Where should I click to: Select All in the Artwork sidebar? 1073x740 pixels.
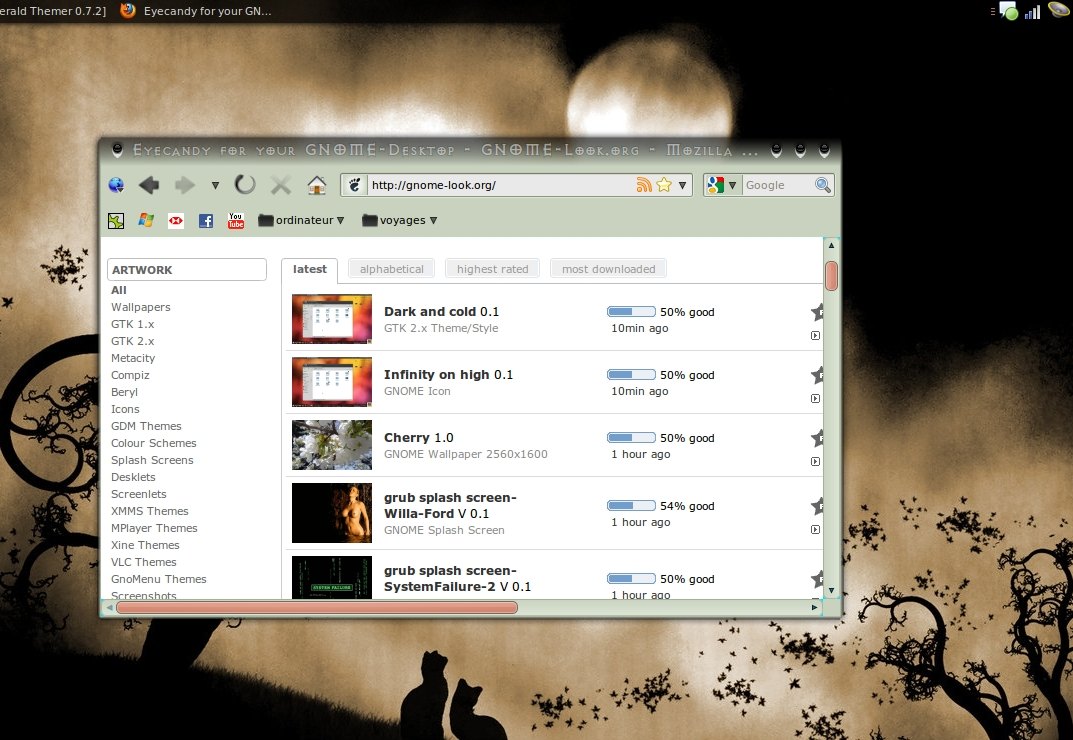click(119, 290)
